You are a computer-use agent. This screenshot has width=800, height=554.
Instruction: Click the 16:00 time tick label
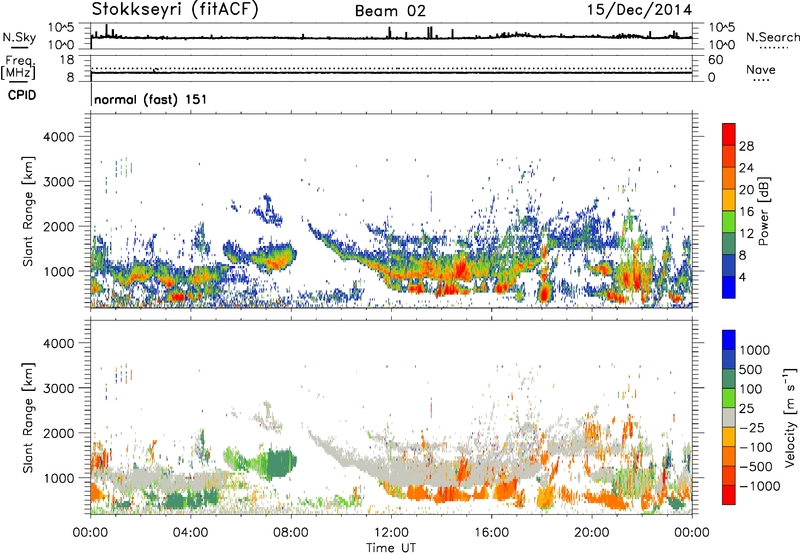[491, 533]
